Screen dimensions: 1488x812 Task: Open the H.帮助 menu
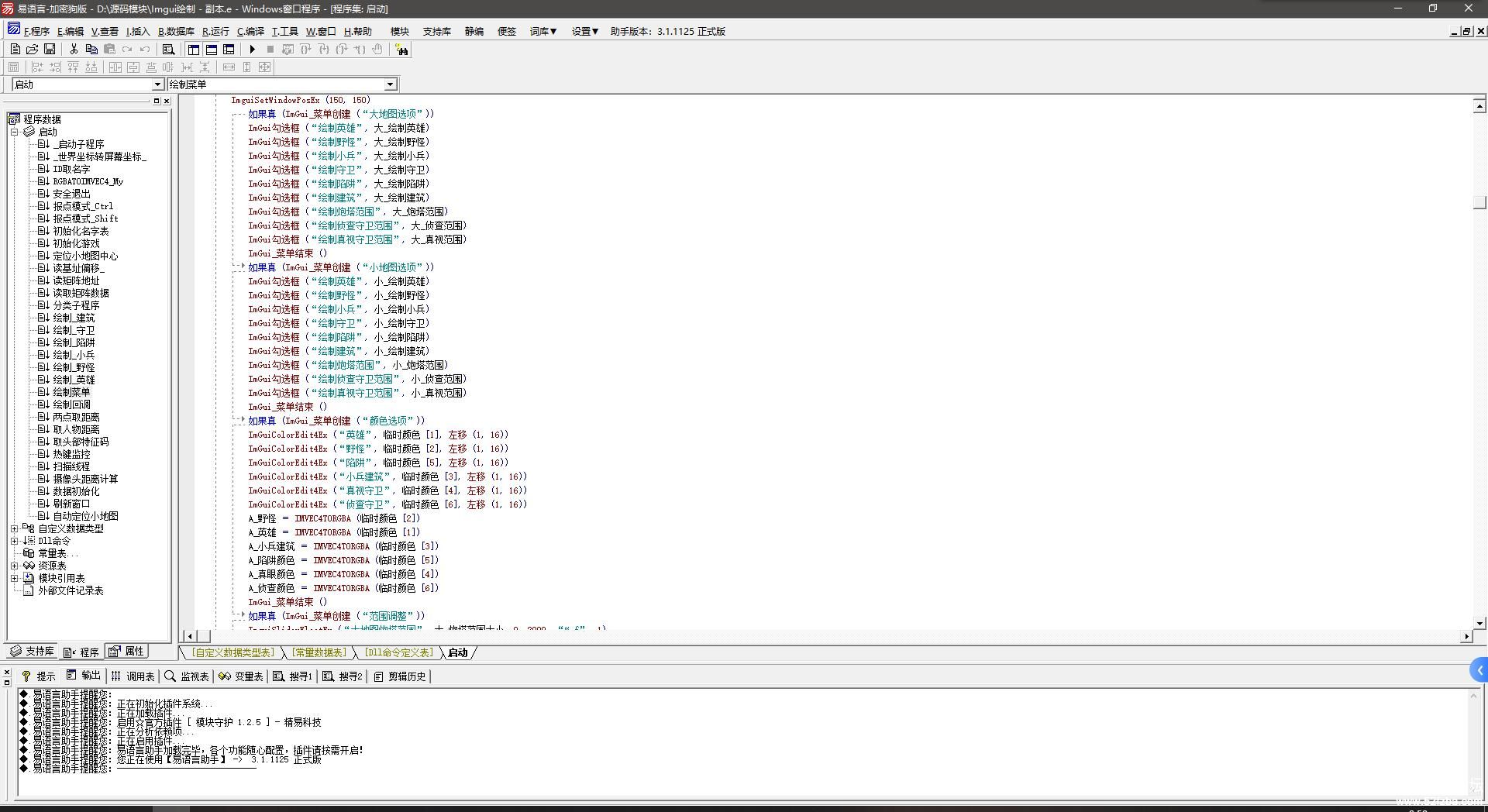click(358, 32)
